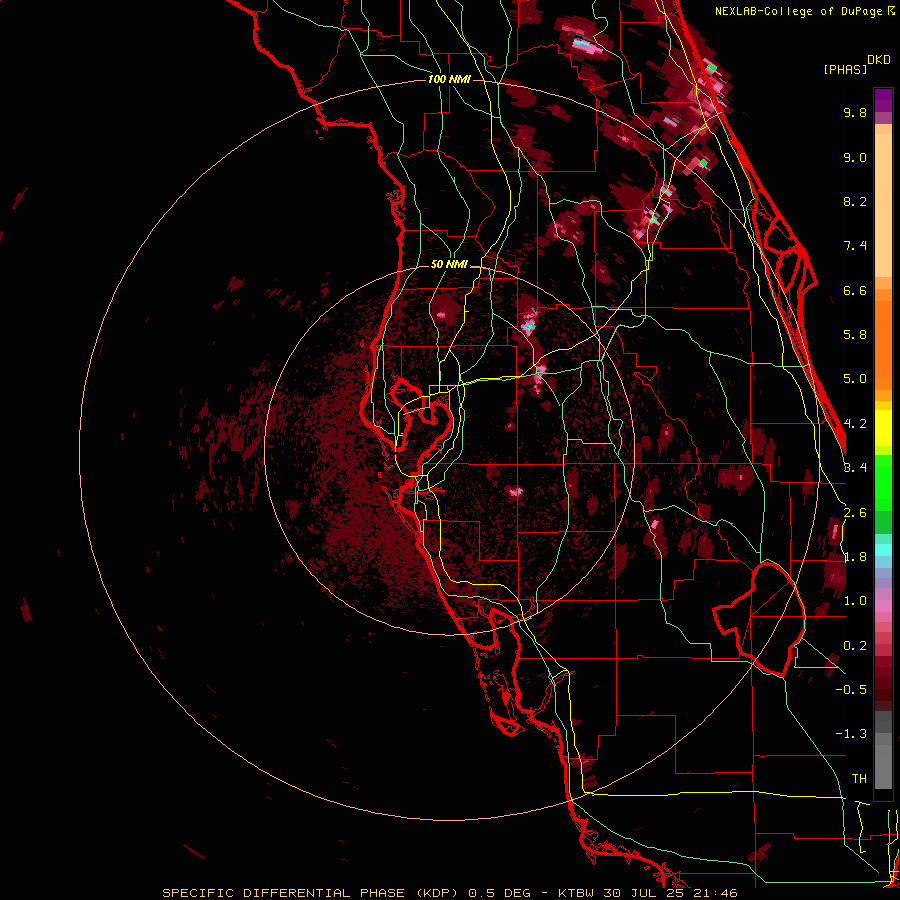Click the 1.0 scale value
Image resolution: width=900 pixels, height=900 pixels.
click(x=855, y=601)
